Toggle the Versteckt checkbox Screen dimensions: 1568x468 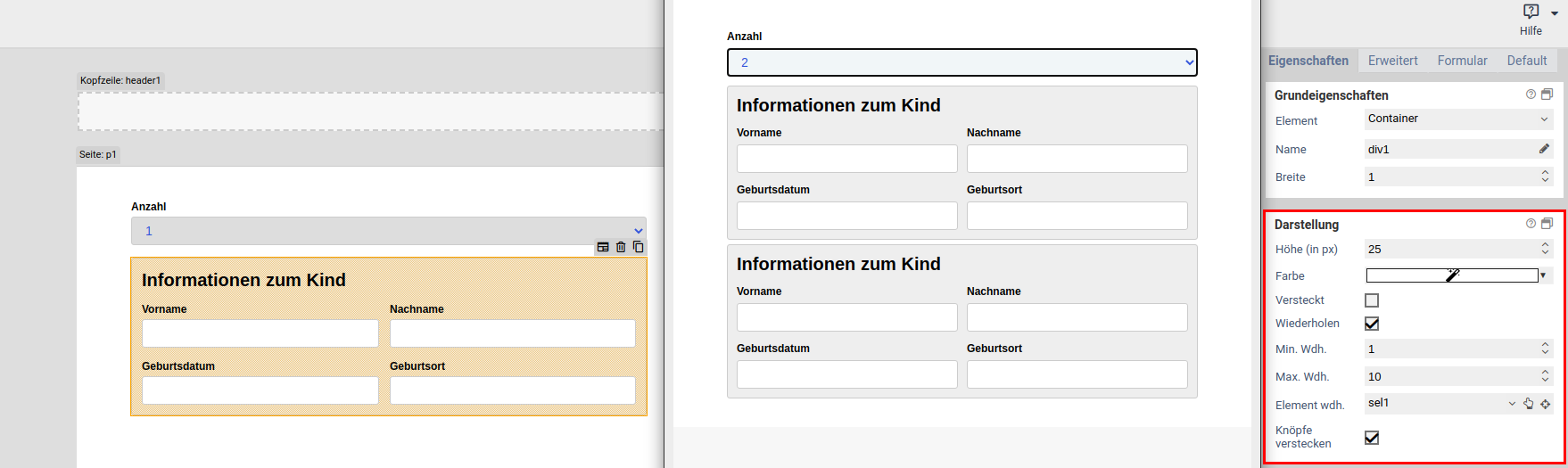[x=1372, y=300]
